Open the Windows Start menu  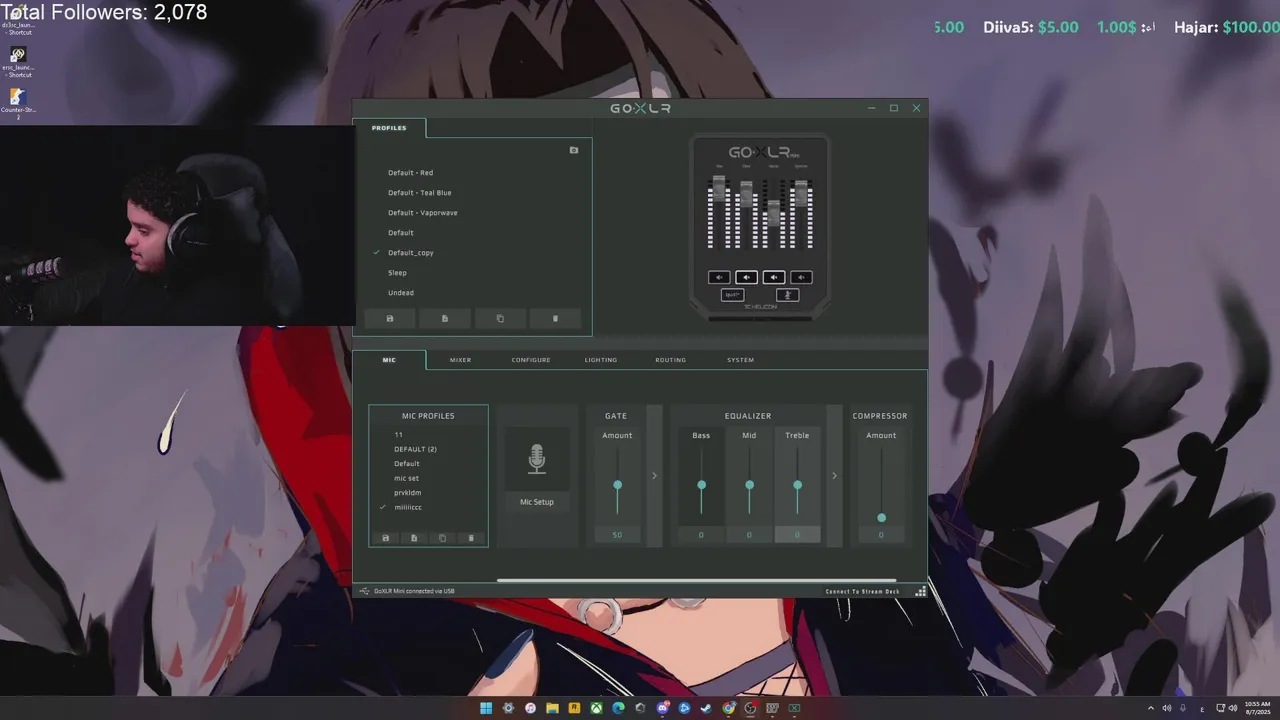point(486,708)
